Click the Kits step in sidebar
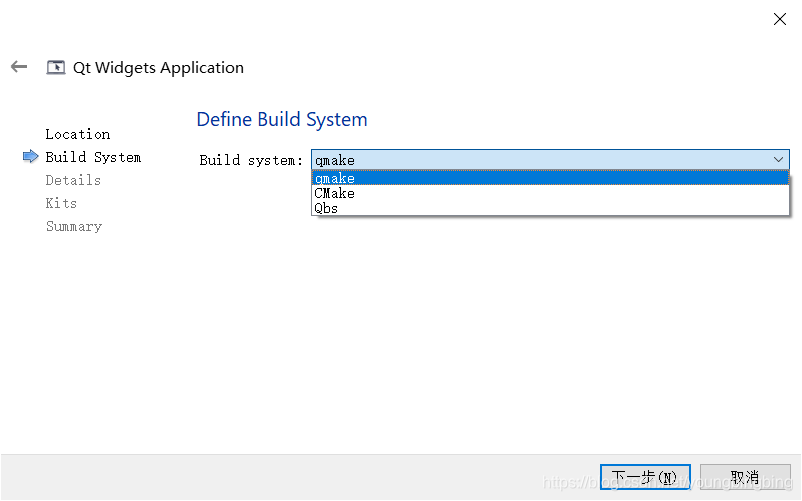 click(61, 203)
